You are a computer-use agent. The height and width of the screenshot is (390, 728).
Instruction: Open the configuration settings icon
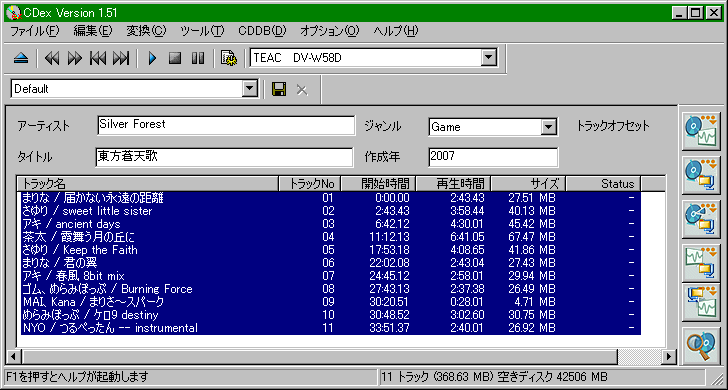pyautogui.click(x=228, y=58)
